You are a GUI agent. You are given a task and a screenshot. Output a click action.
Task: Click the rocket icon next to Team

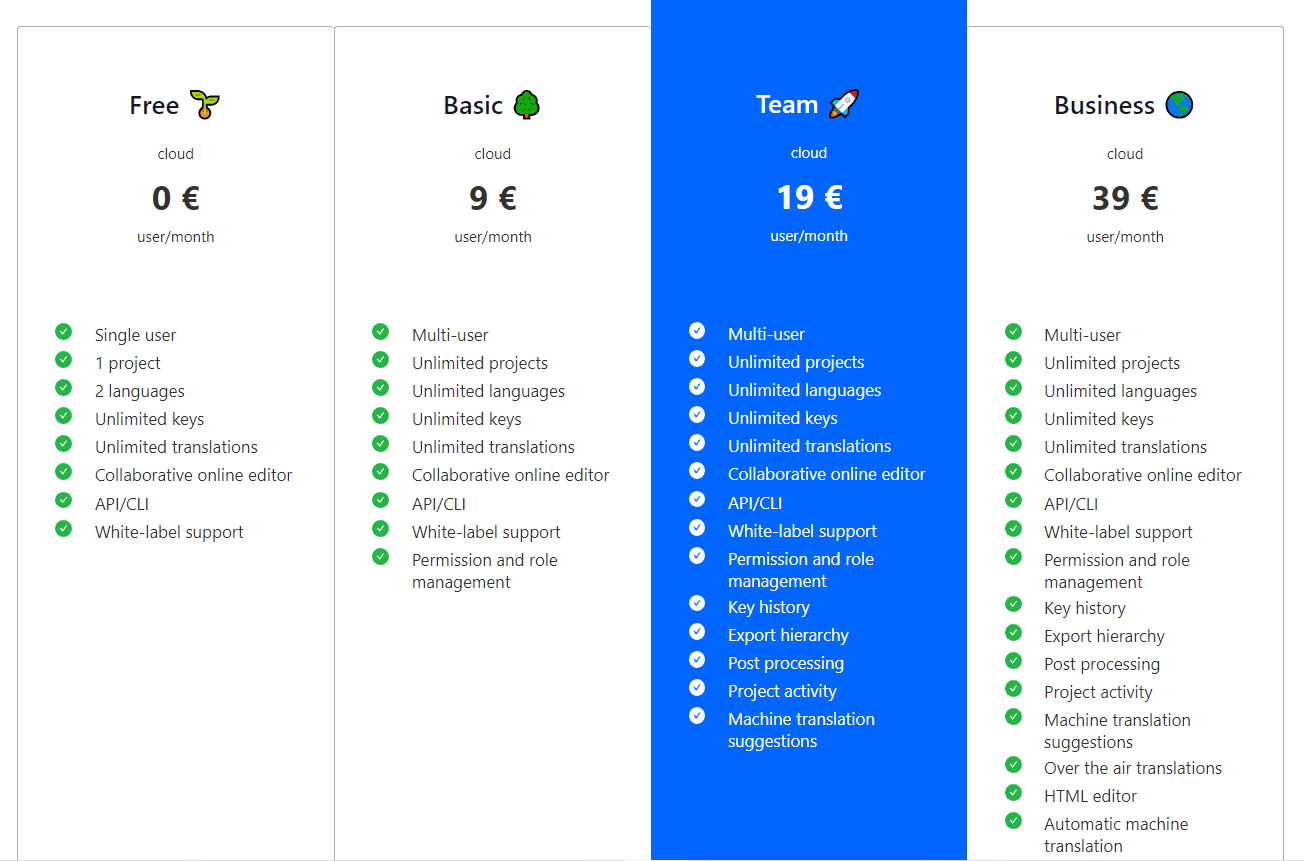click(x=844, y=104)
